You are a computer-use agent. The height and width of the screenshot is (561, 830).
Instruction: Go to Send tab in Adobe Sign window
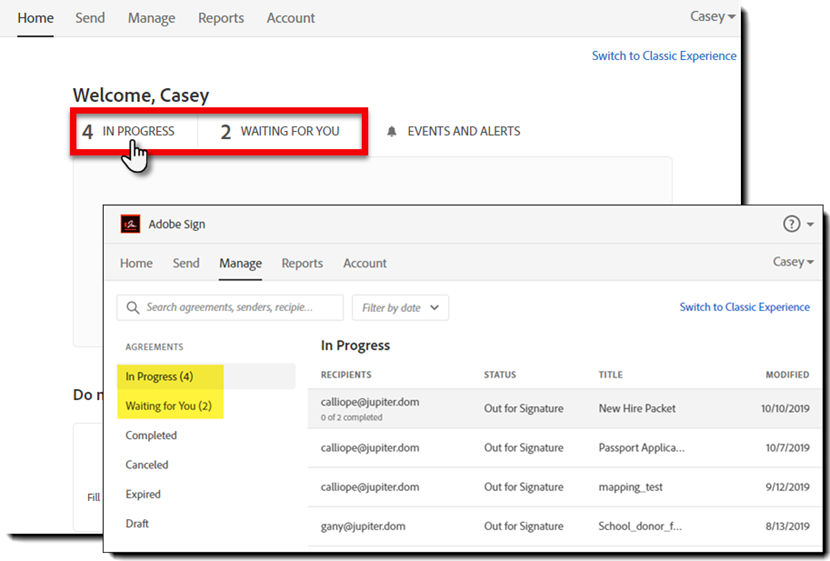click(186, 263)
